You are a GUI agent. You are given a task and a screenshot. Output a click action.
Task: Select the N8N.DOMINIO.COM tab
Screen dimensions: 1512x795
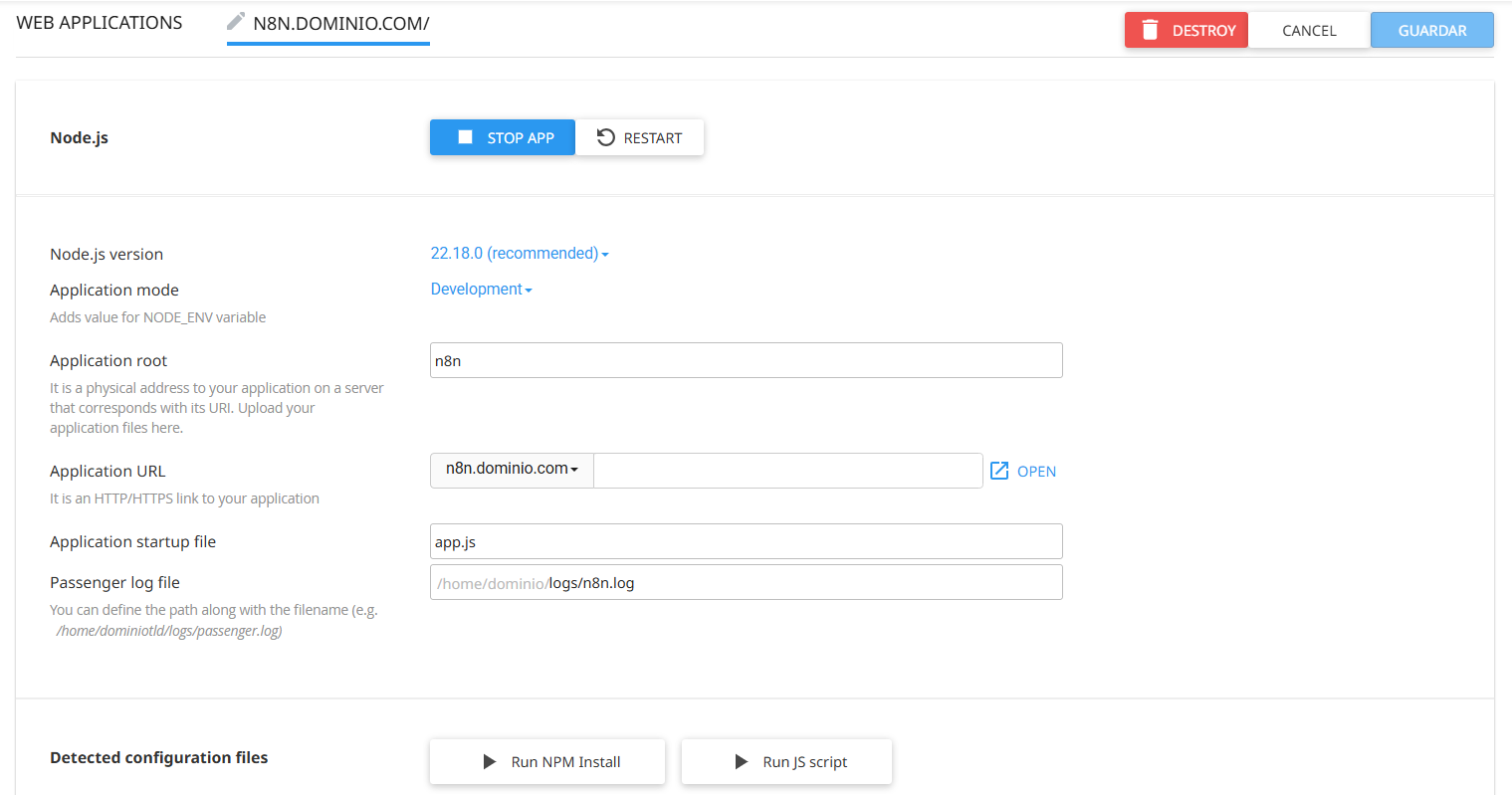click(x=338, y=23)
